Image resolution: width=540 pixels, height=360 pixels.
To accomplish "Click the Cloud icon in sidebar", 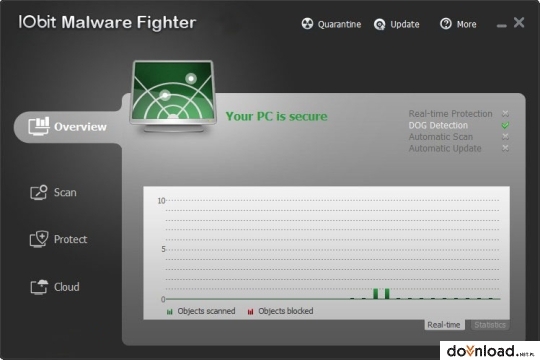I will (x=39, y=287).
